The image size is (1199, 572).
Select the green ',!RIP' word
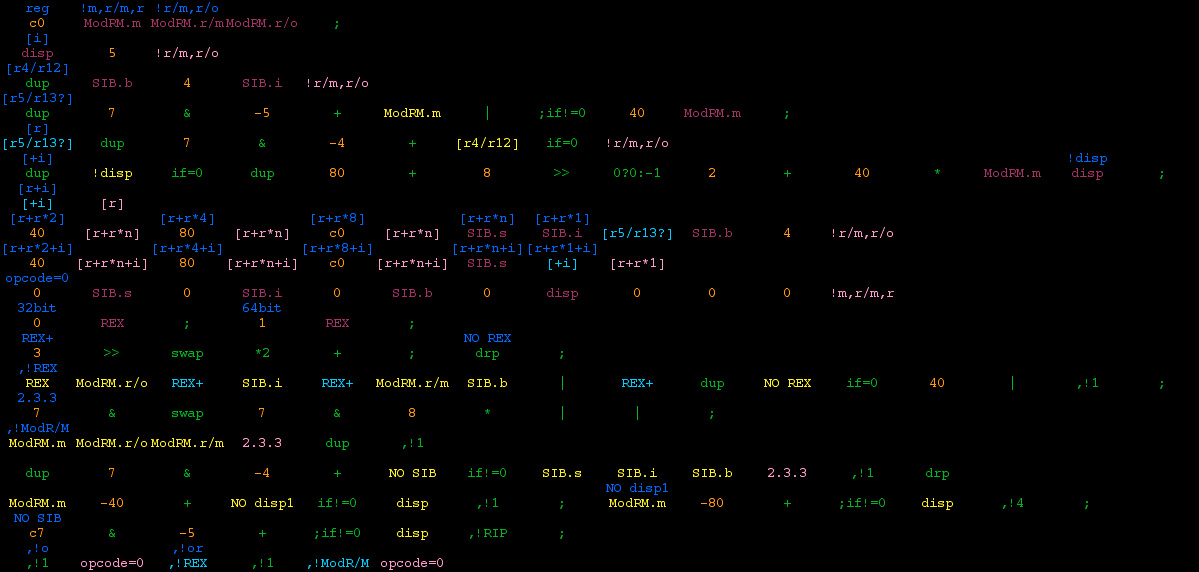point(487,534)
